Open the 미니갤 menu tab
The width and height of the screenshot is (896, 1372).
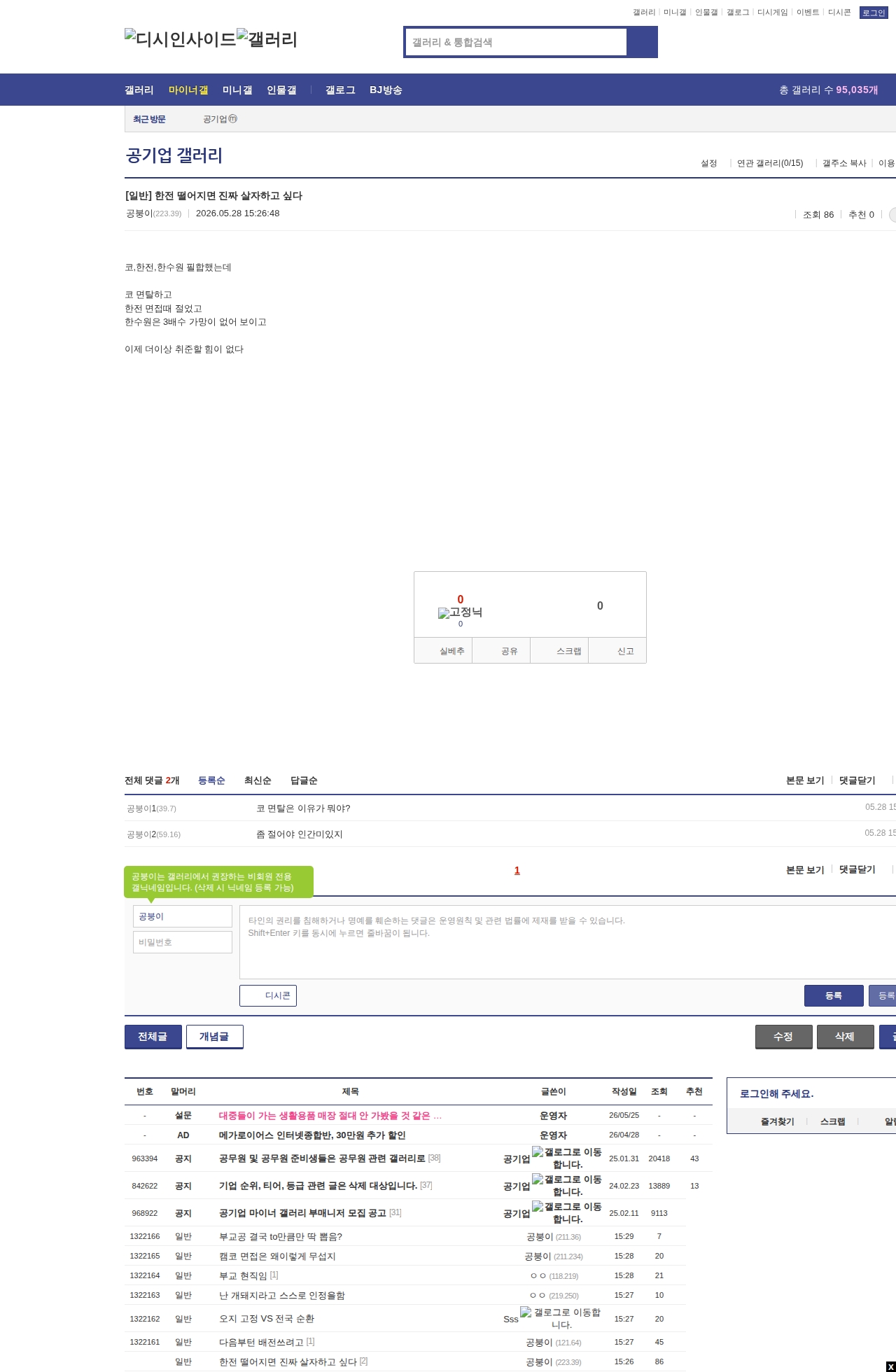point(237,90)
